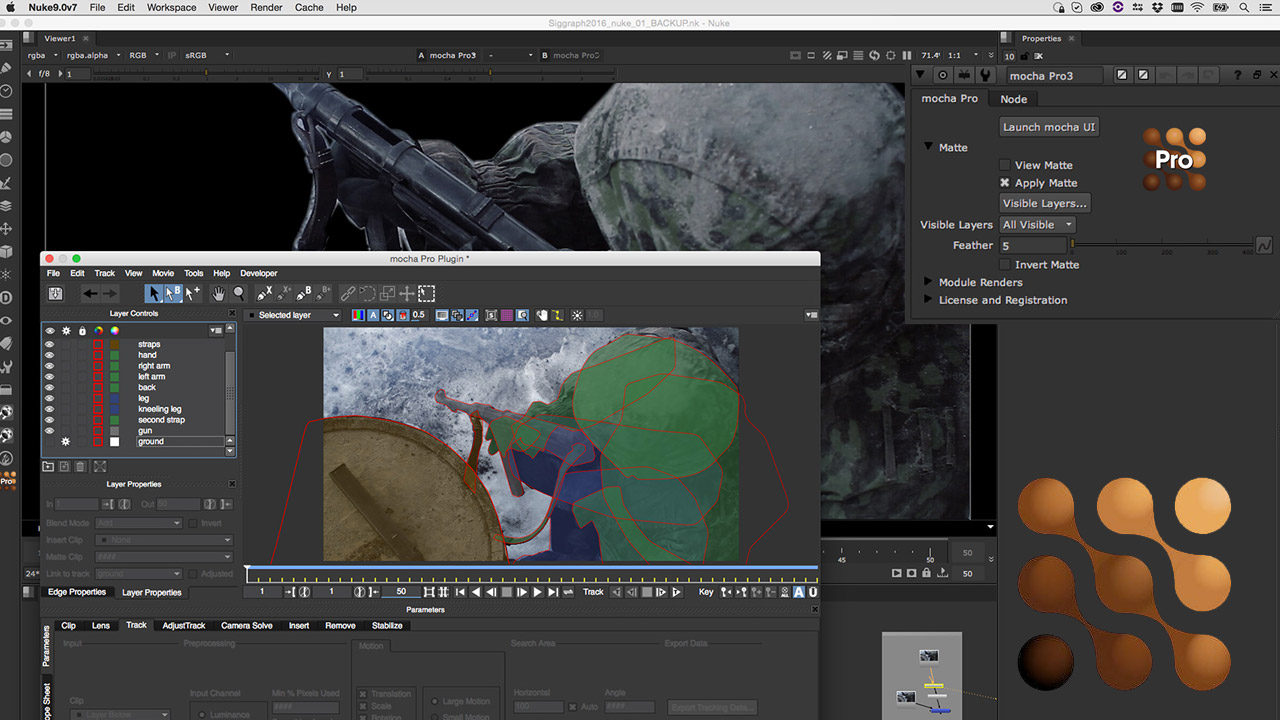Enable the Invert Matte checkbox
This screenshot has height=720, width=1280.
(x=1005, y=265)
